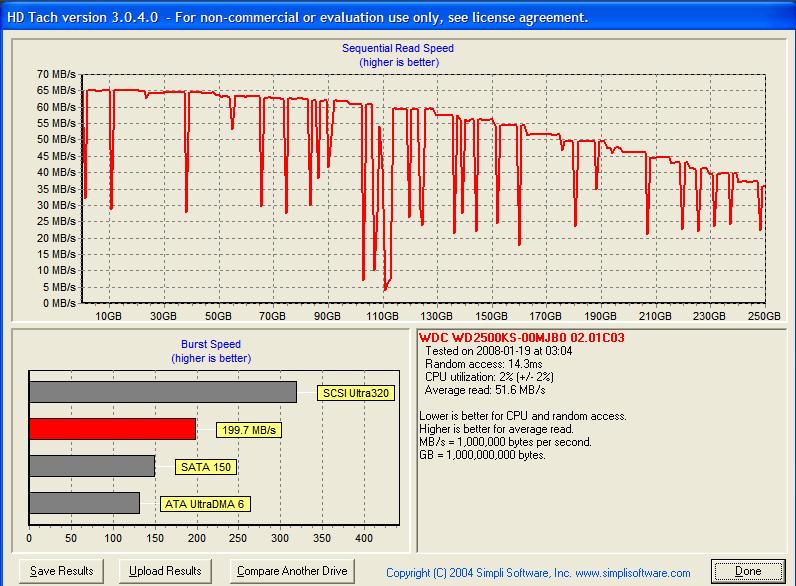Click the 'CPU utilization: 2%' line

489,377
